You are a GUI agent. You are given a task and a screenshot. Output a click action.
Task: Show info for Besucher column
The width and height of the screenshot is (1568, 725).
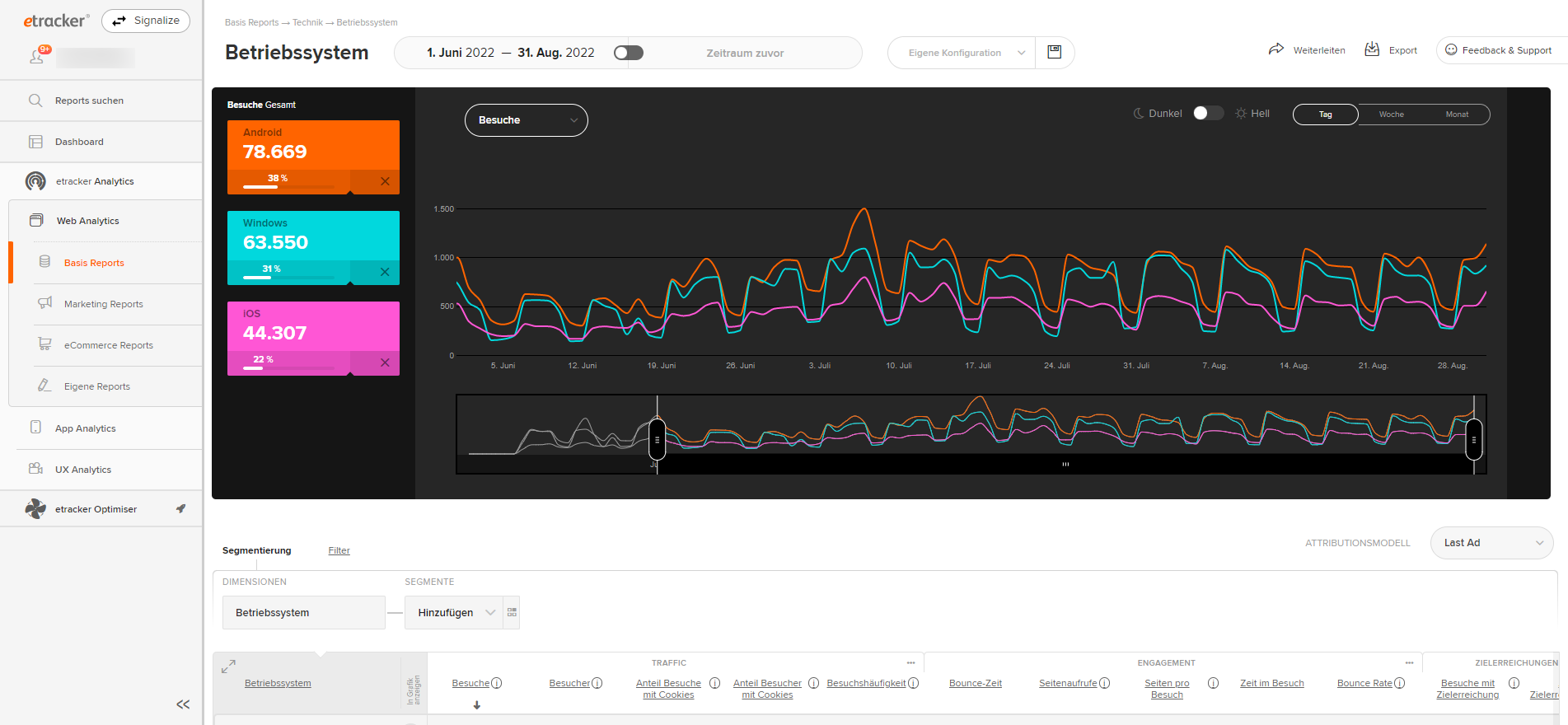click(597, 683)
